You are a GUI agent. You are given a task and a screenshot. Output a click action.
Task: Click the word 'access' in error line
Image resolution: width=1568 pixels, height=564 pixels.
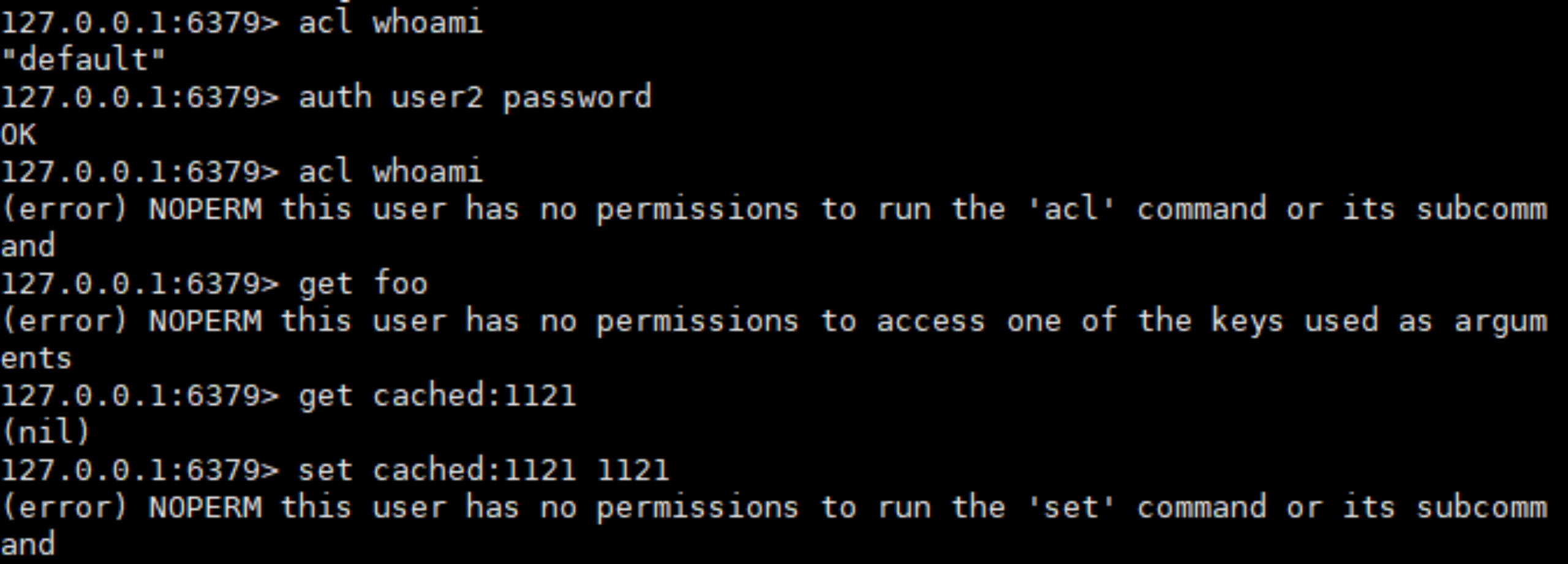pos(931,321)
